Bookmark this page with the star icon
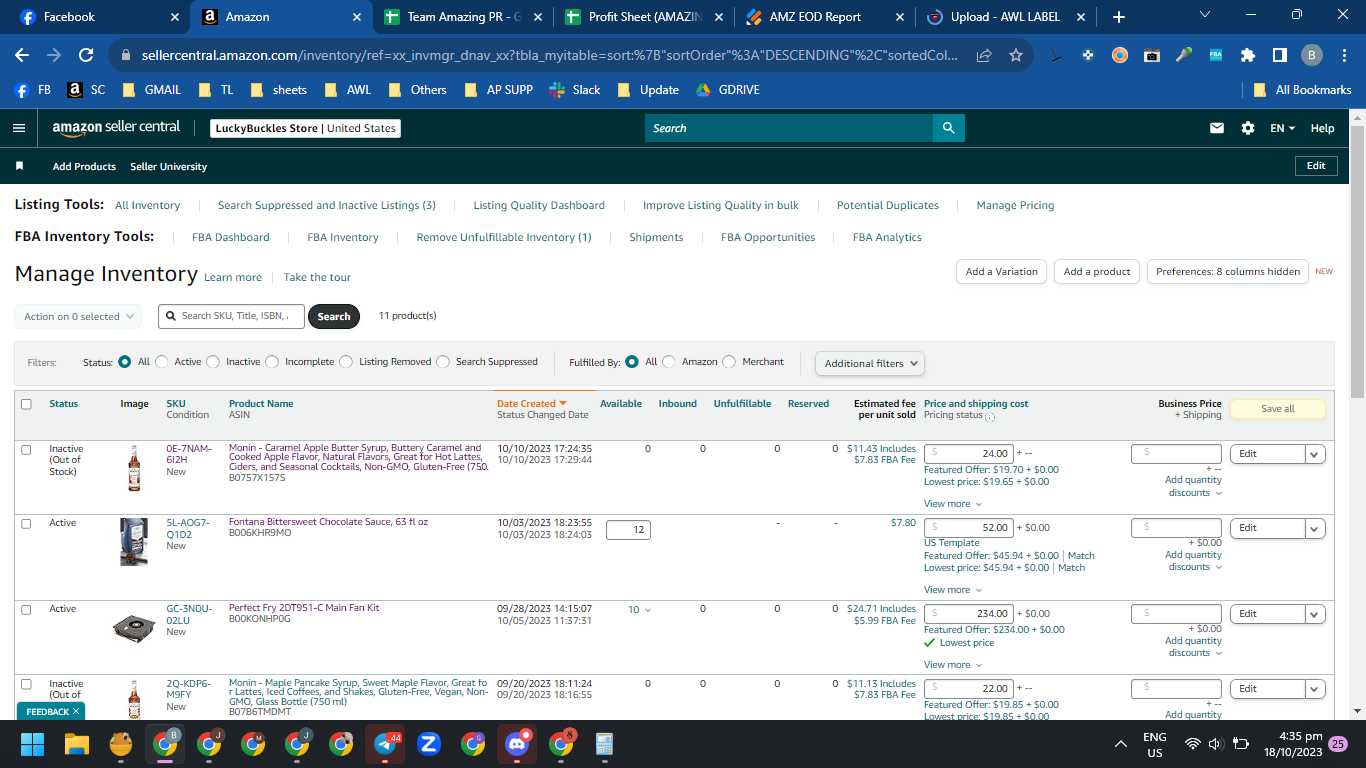The width and height of the screenshot is (1366, 768). click(1016, 56)
